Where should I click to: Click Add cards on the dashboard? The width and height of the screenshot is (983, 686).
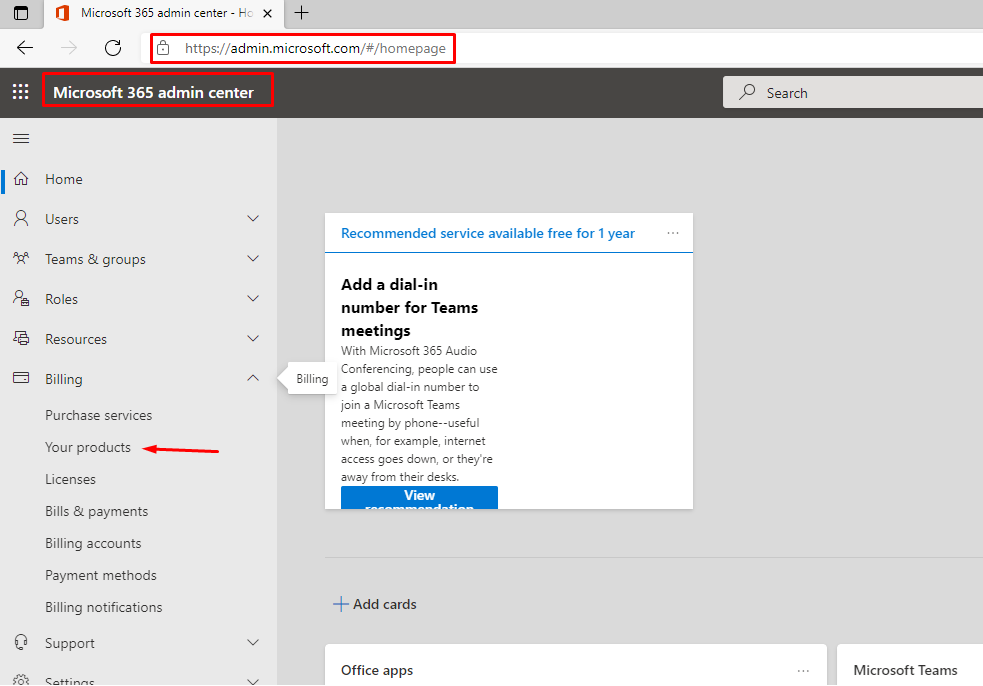point(375,604)
